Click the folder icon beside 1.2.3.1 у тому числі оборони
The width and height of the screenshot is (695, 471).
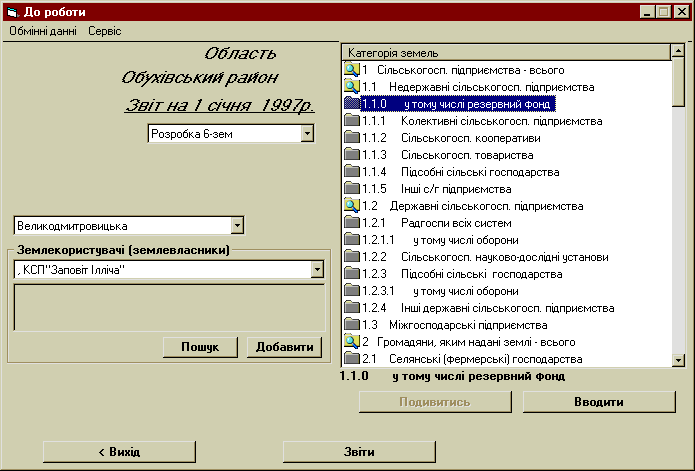tap(351, 290)
